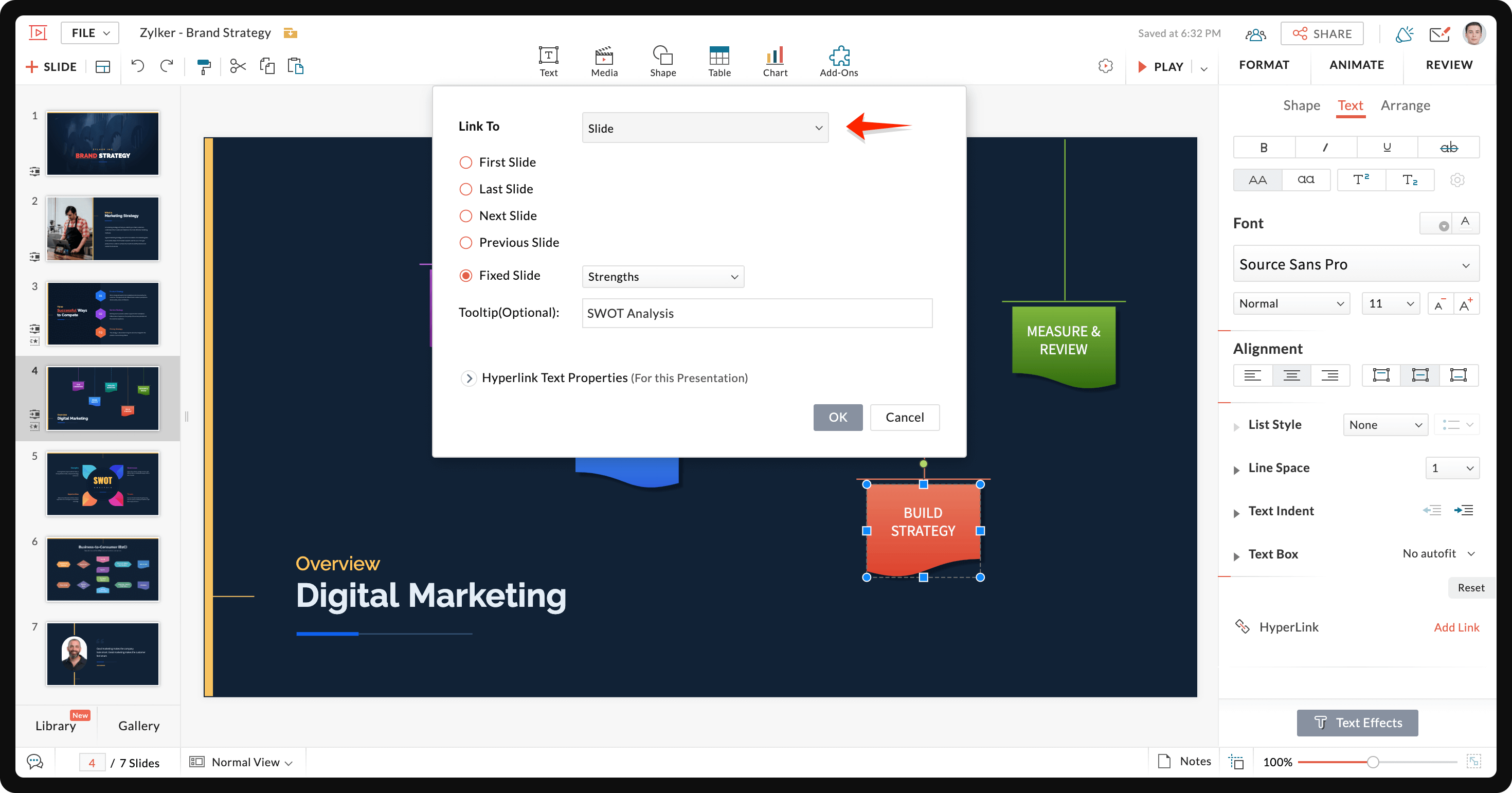The width and height of the screenshot is (1512, 793).
Task: Expand Hyperlink Text Properties section
Action: tap(469, 379)
